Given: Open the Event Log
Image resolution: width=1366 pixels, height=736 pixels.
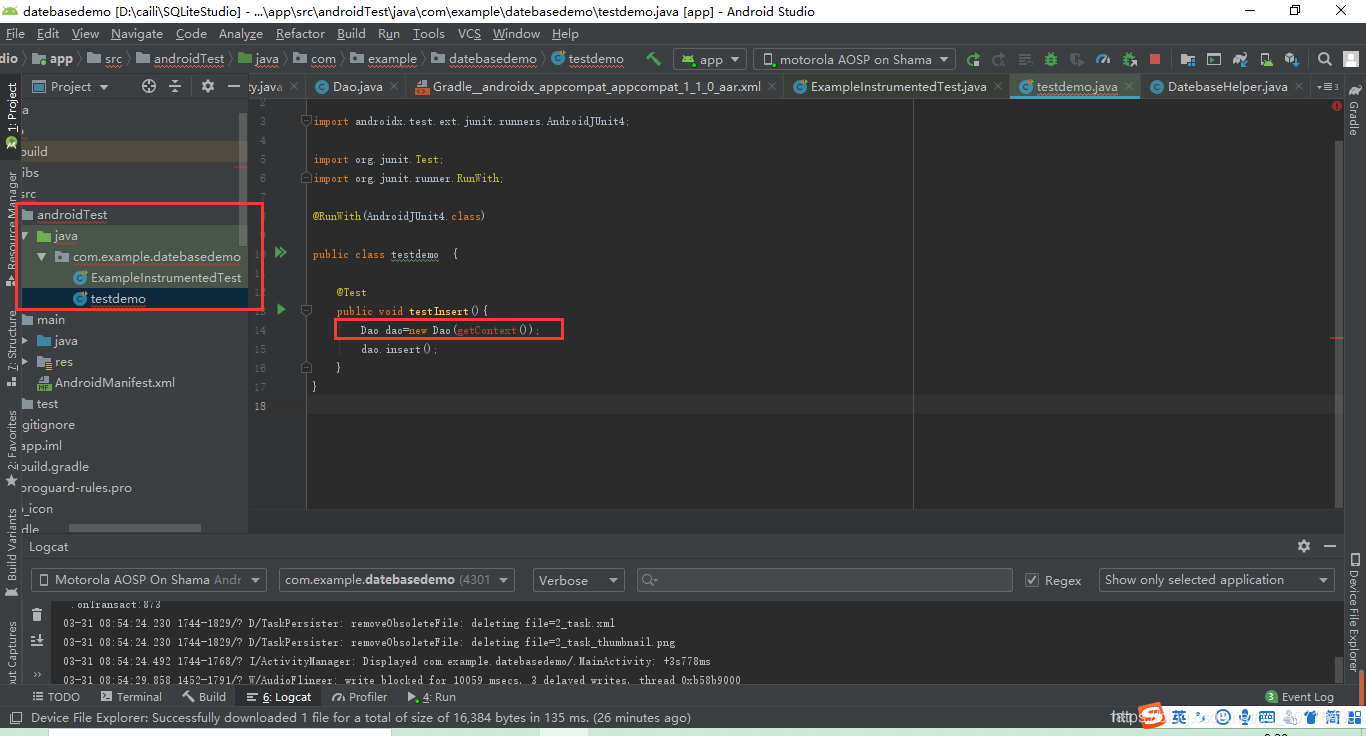Looking at the screenshot, I should tap(1299, 697).
